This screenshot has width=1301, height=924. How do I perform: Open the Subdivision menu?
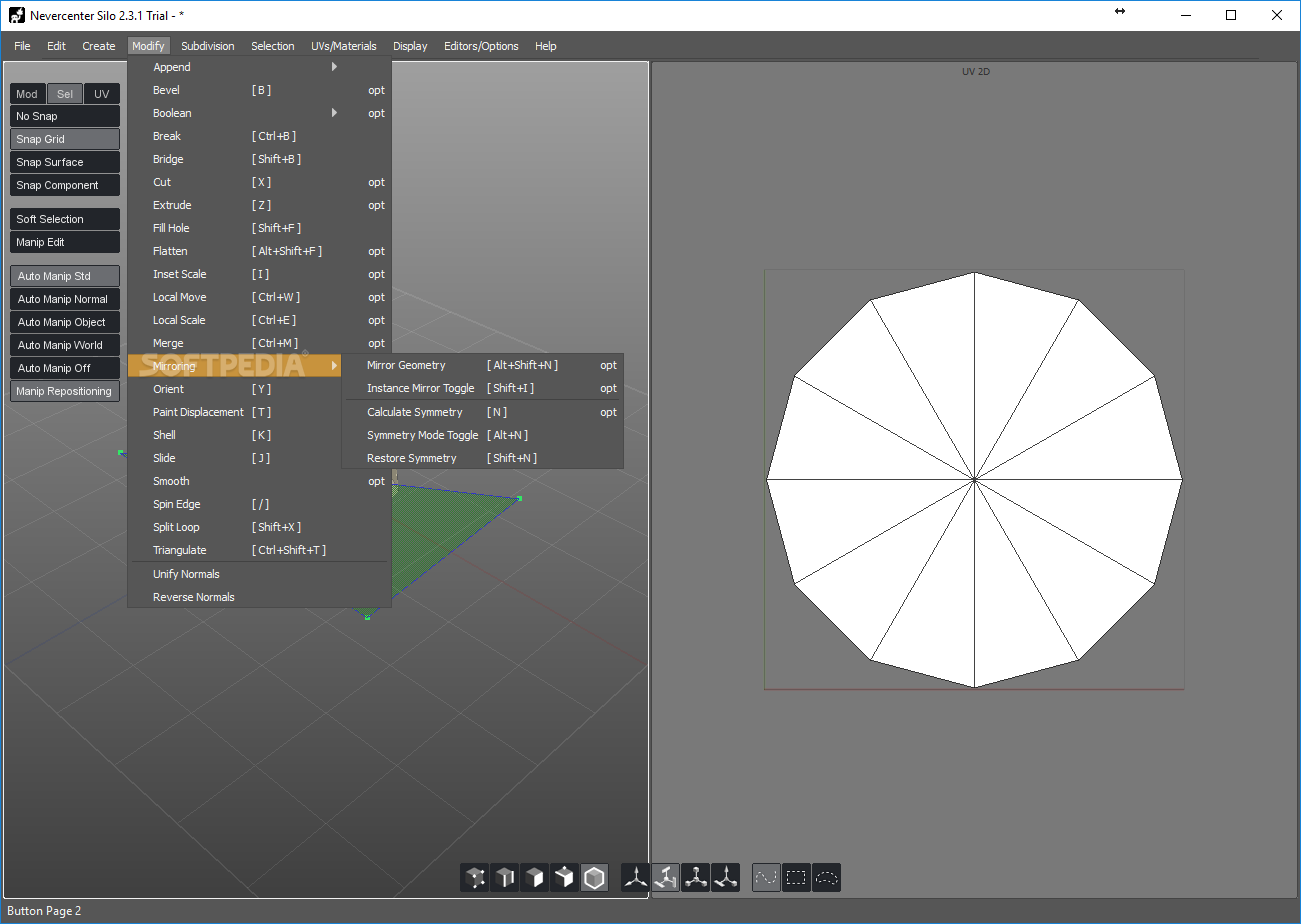[208, 46]
